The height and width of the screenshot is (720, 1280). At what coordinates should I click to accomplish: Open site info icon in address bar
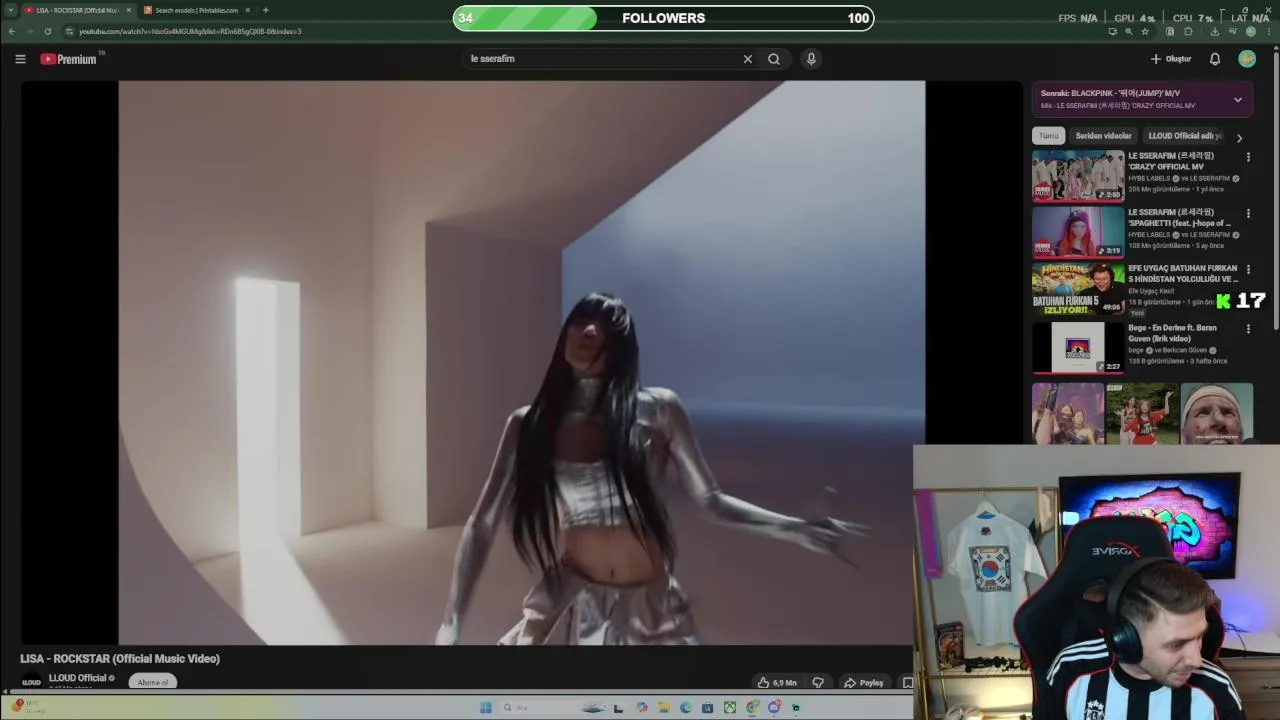[69, 31]
